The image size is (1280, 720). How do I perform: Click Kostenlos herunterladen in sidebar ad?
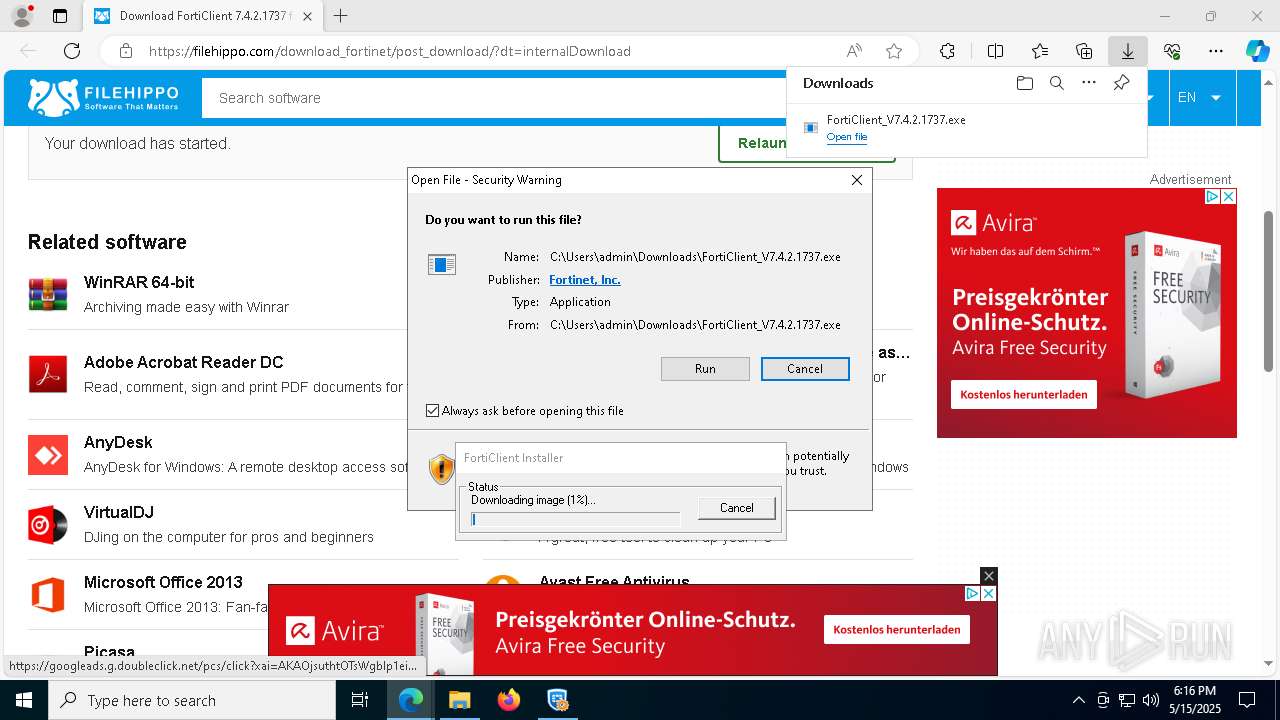pyautogui.click(x=1024, y=395)
